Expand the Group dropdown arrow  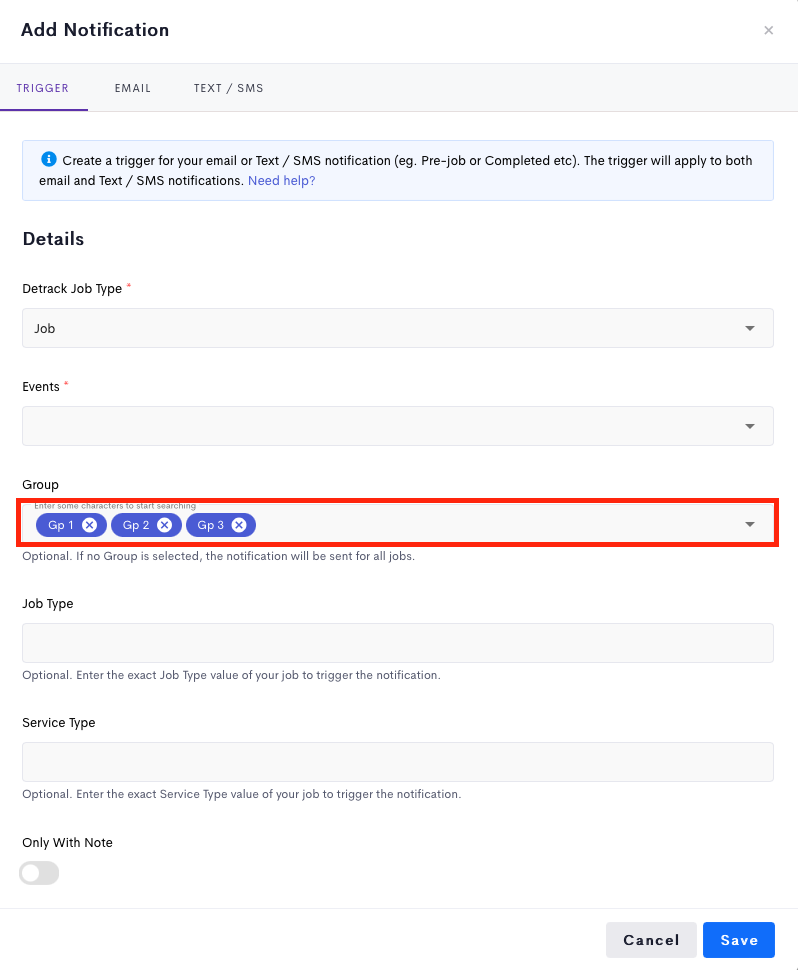pyautogui.click(x=750, y=524)
